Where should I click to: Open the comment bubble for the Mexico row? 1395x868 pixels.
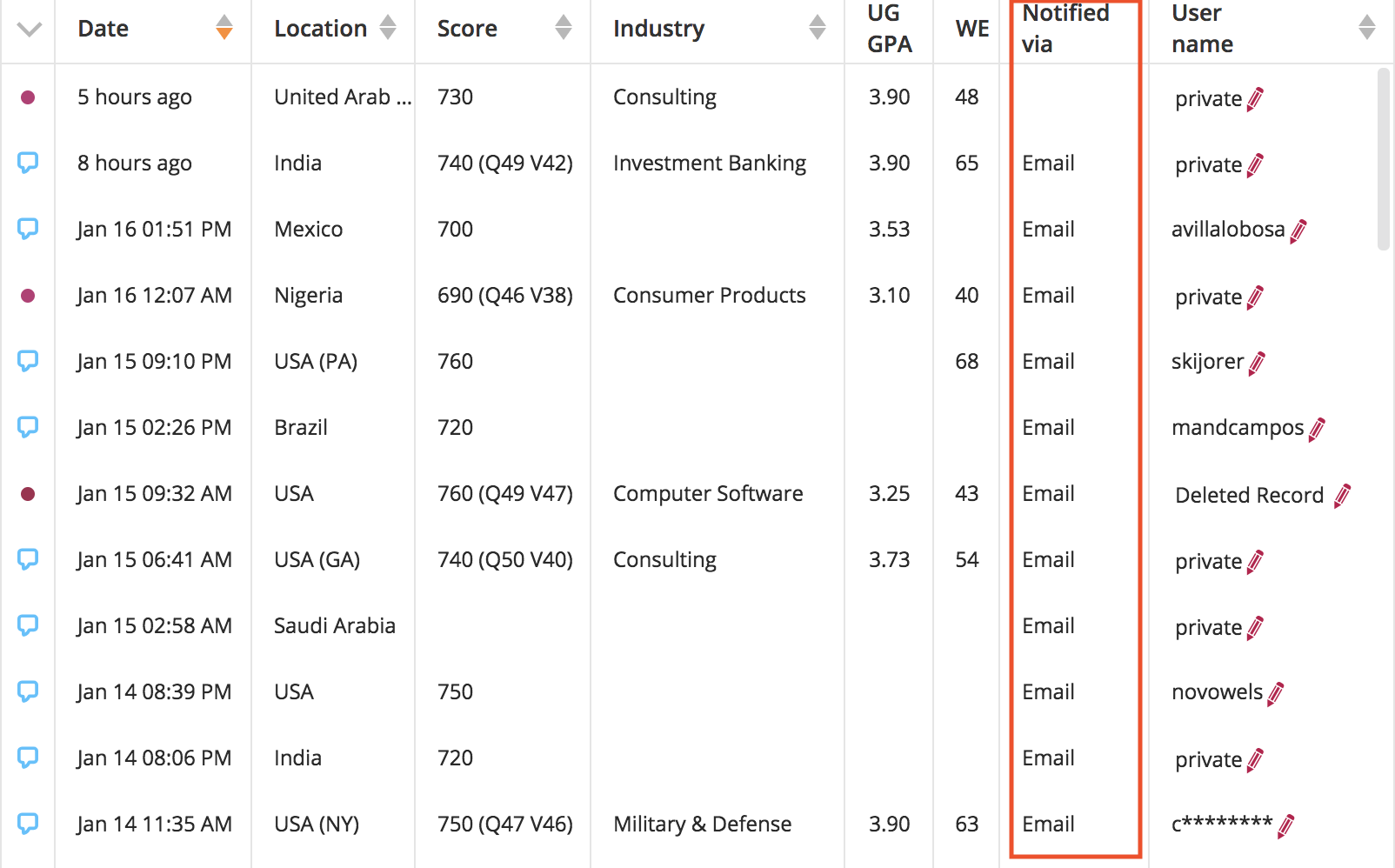28,229
